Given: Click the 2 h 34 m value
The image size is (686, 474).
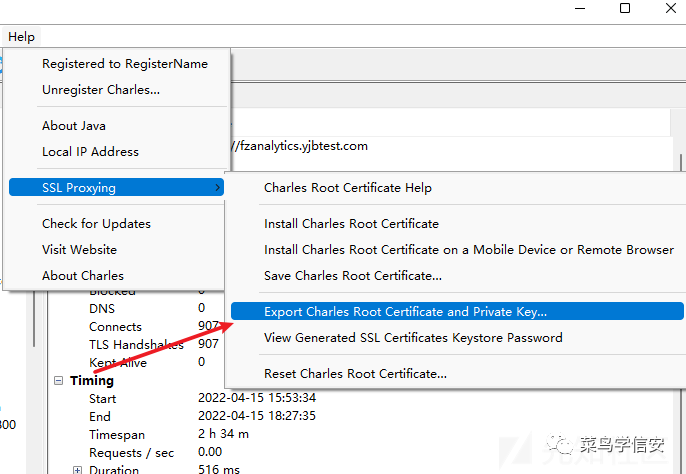Looking at the screenshot, I should point(223,434).
